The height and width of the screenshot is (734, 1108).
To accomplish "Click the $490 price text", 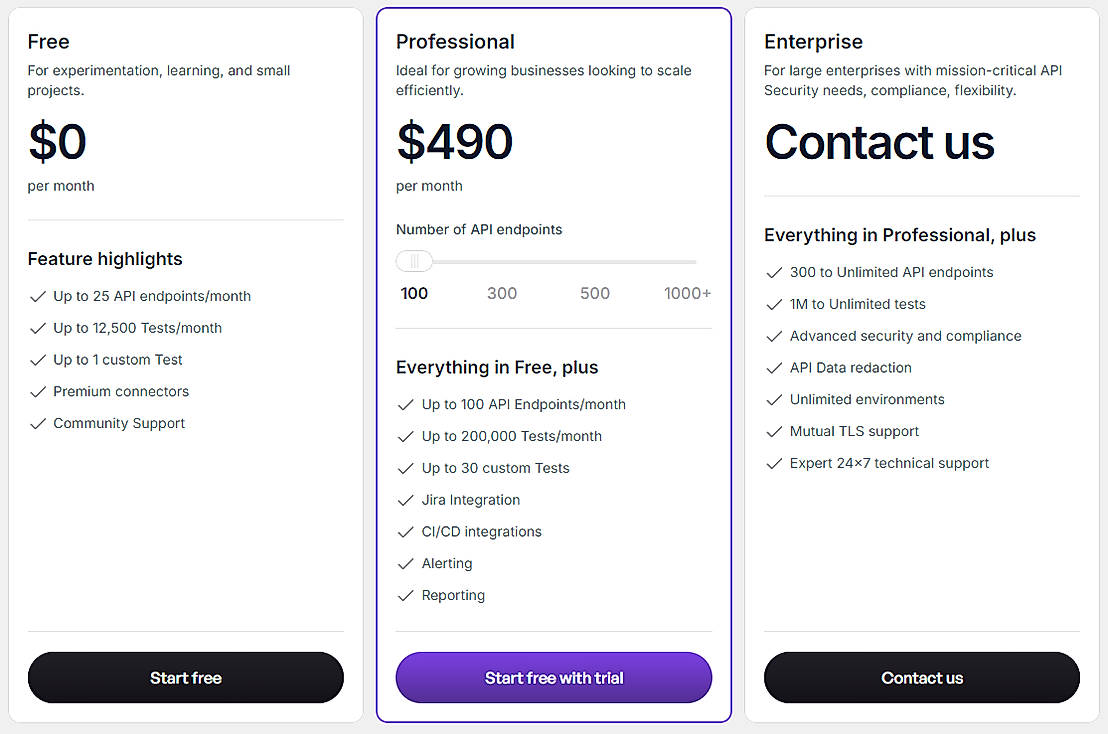I will [x=454, y=142].
